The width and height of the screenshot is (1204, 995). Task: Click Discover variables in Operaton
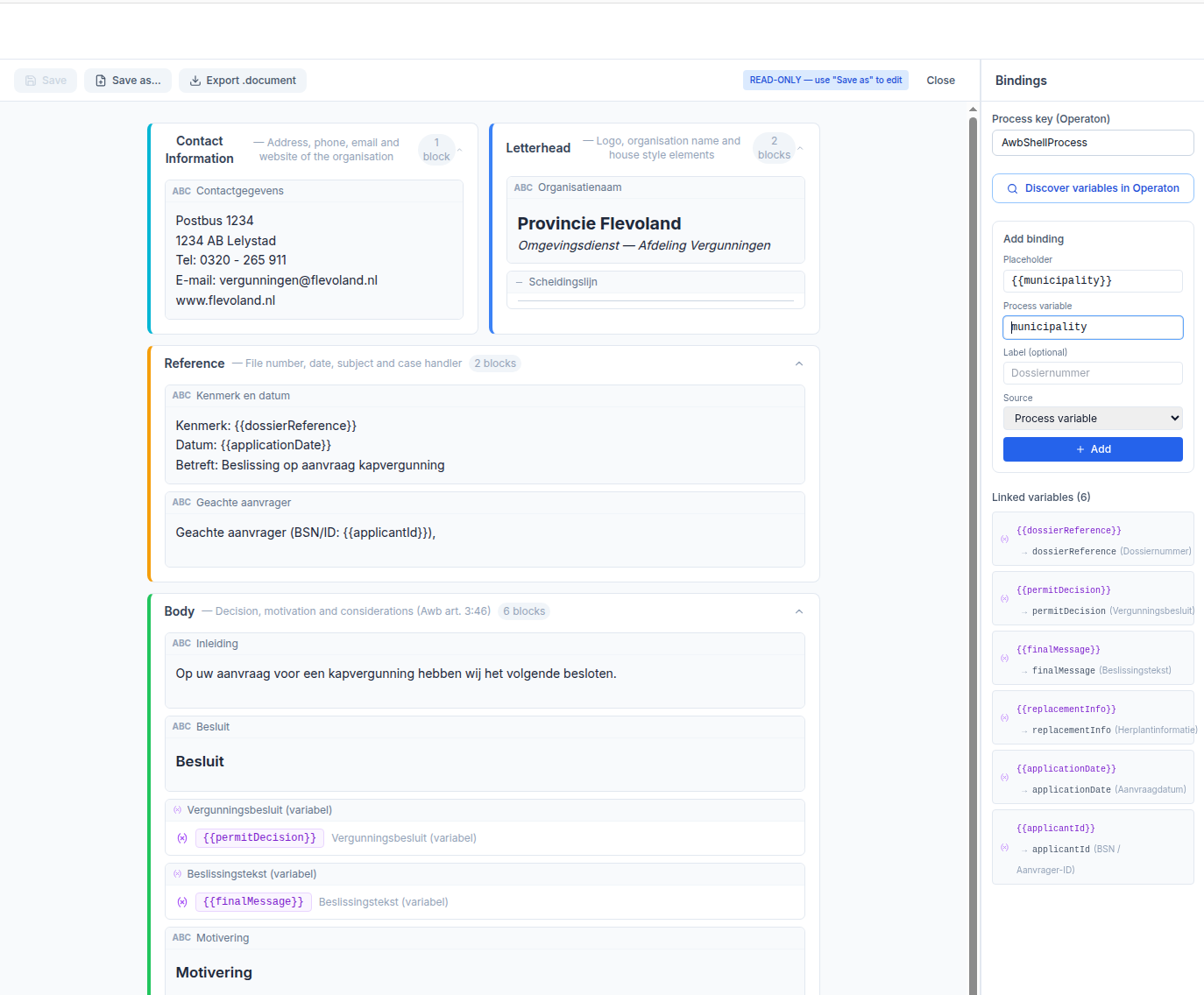(1092, 188)
